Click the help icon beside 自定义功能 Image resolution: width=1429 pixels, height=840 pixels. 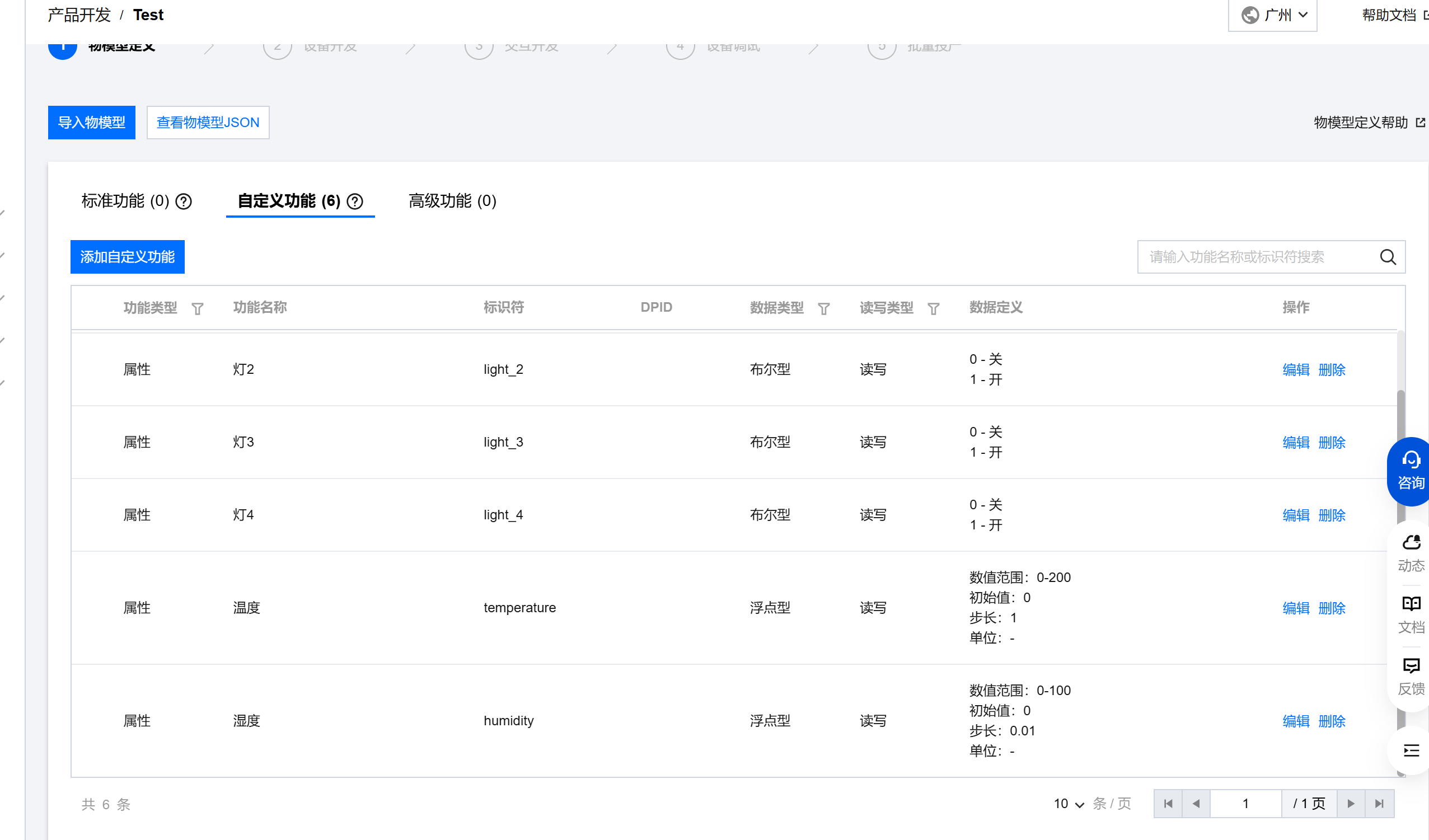[x=355, y=201]
